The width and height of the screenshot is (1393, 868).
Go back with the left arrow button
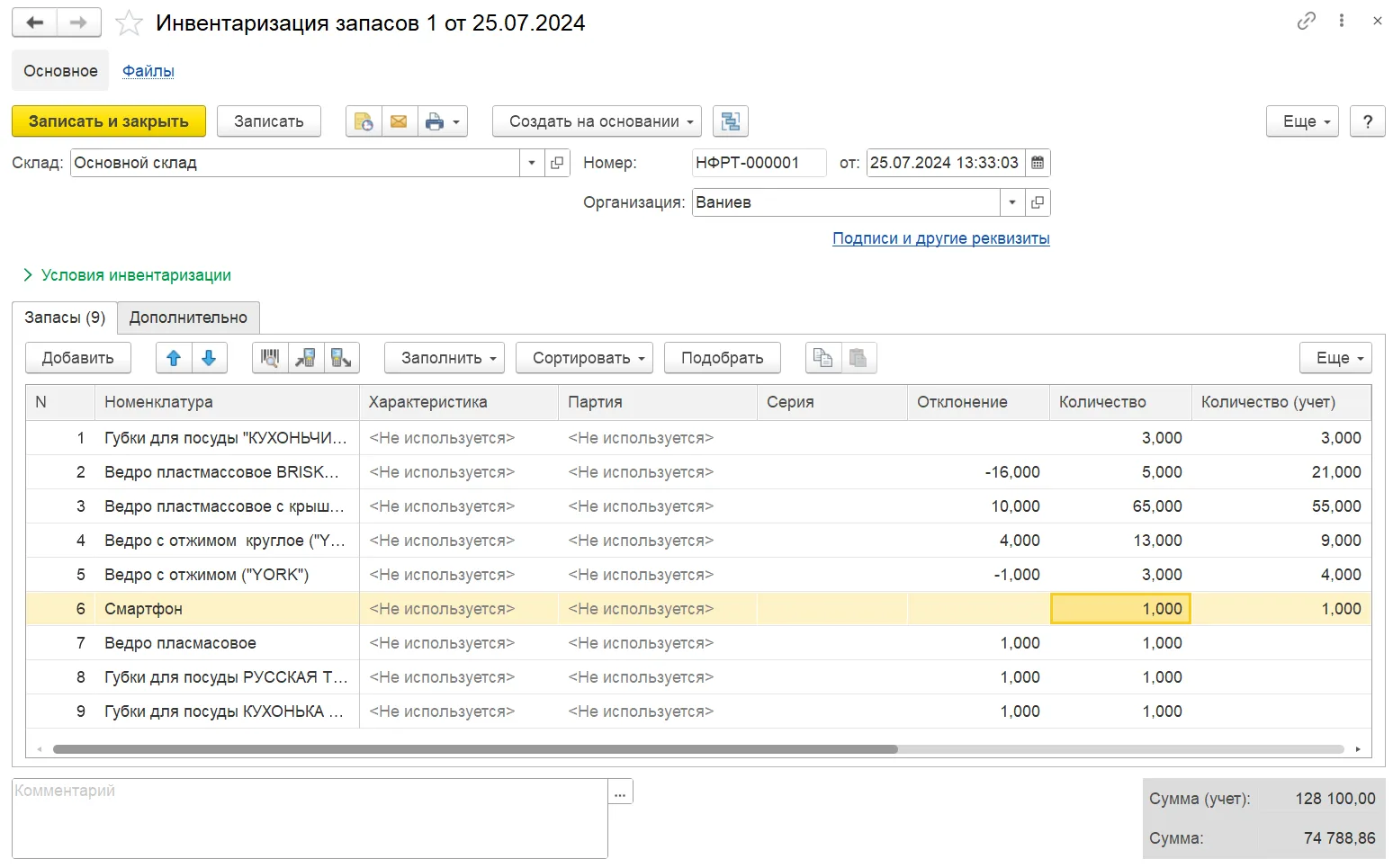pyautogui.click(x=34, y=22)
